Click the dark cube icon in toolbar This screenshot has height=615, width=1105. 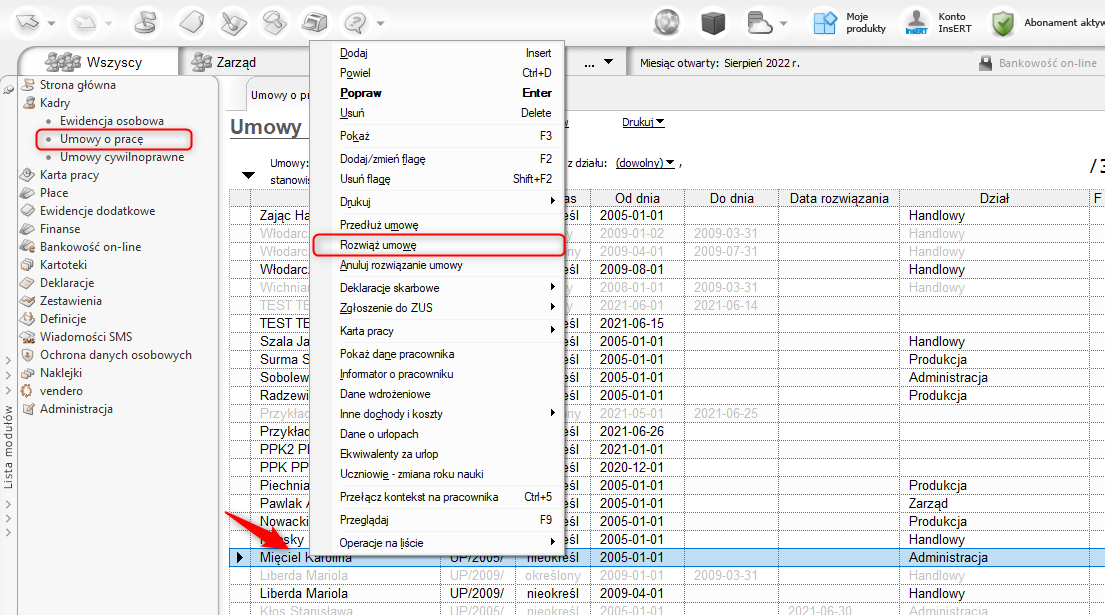point(713,23)
